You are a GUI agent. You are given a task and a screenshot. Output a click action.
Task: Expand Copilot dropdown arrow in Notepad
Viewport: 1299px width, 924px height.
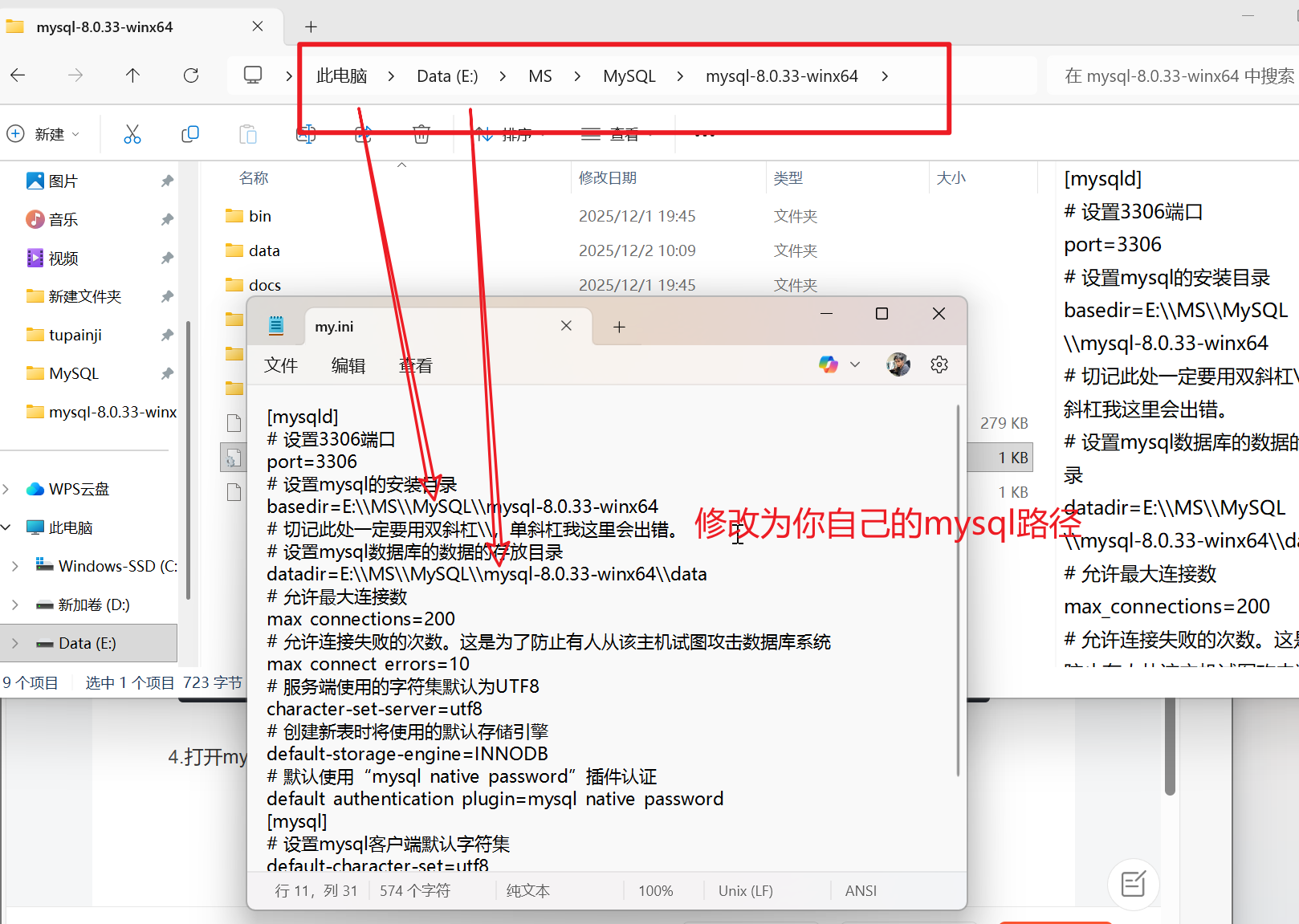pyautogui.click(x=855, y=365)
